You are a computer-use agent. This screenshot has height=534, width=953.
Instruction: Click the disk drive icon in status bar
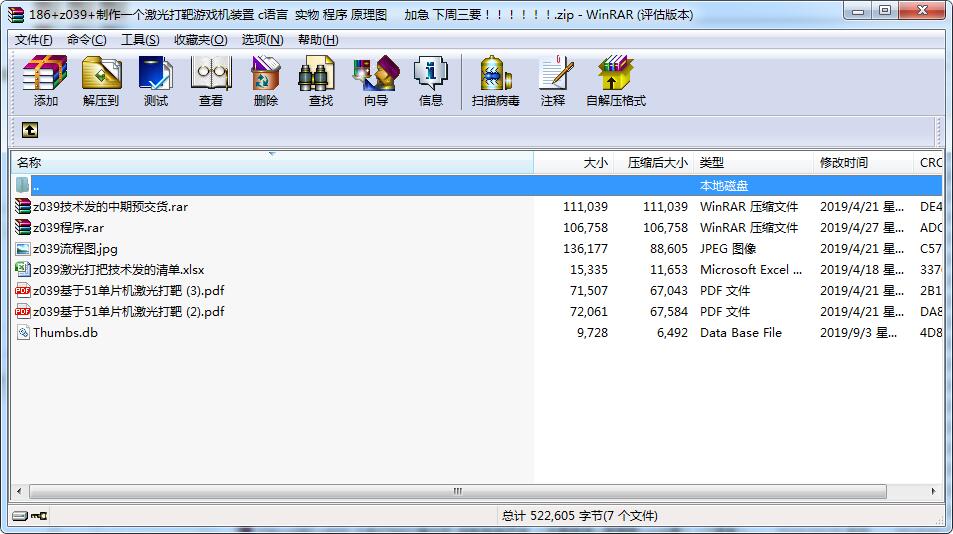tap(20, 516)
